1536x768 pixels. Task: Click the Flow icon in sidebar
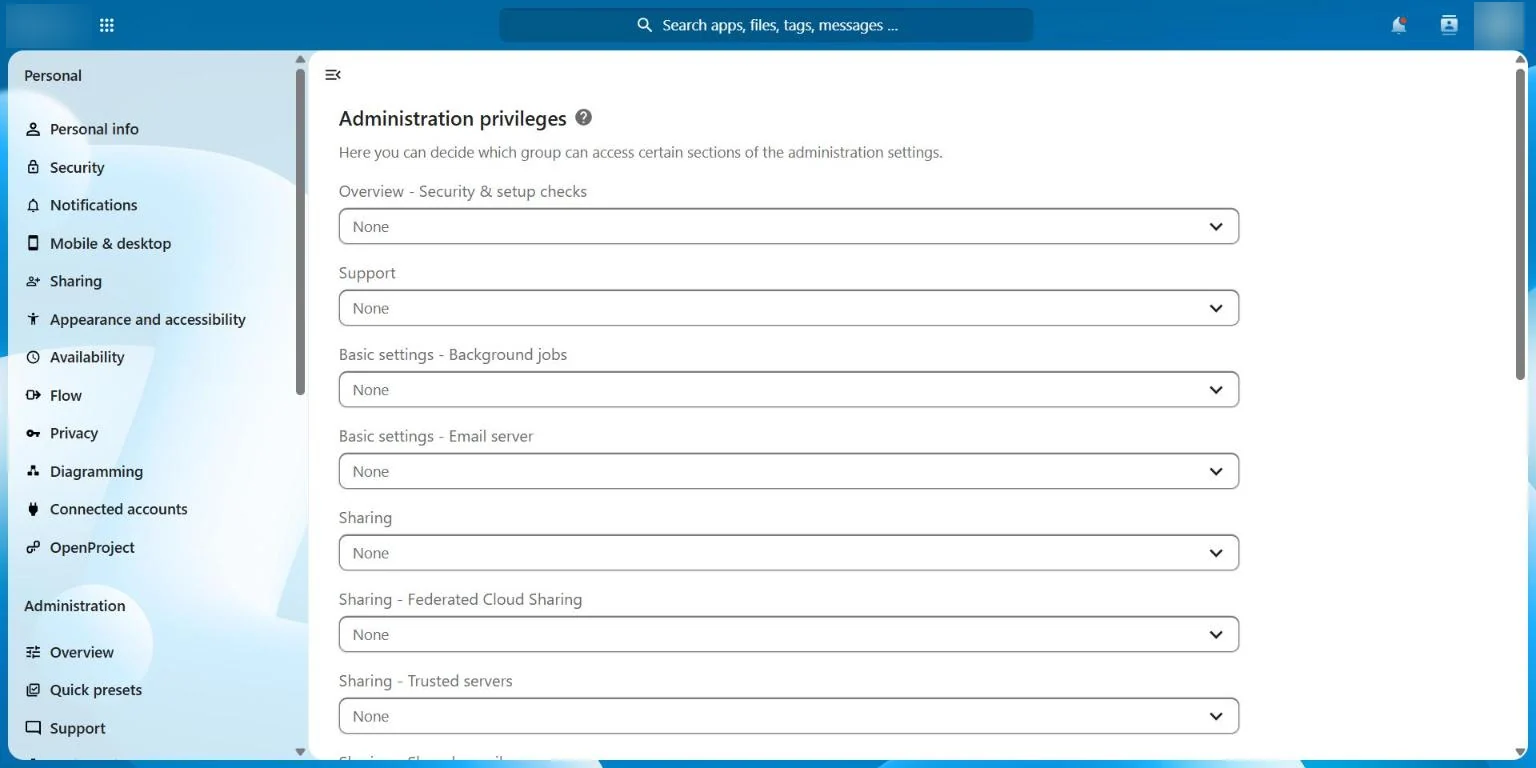[33, 395]
